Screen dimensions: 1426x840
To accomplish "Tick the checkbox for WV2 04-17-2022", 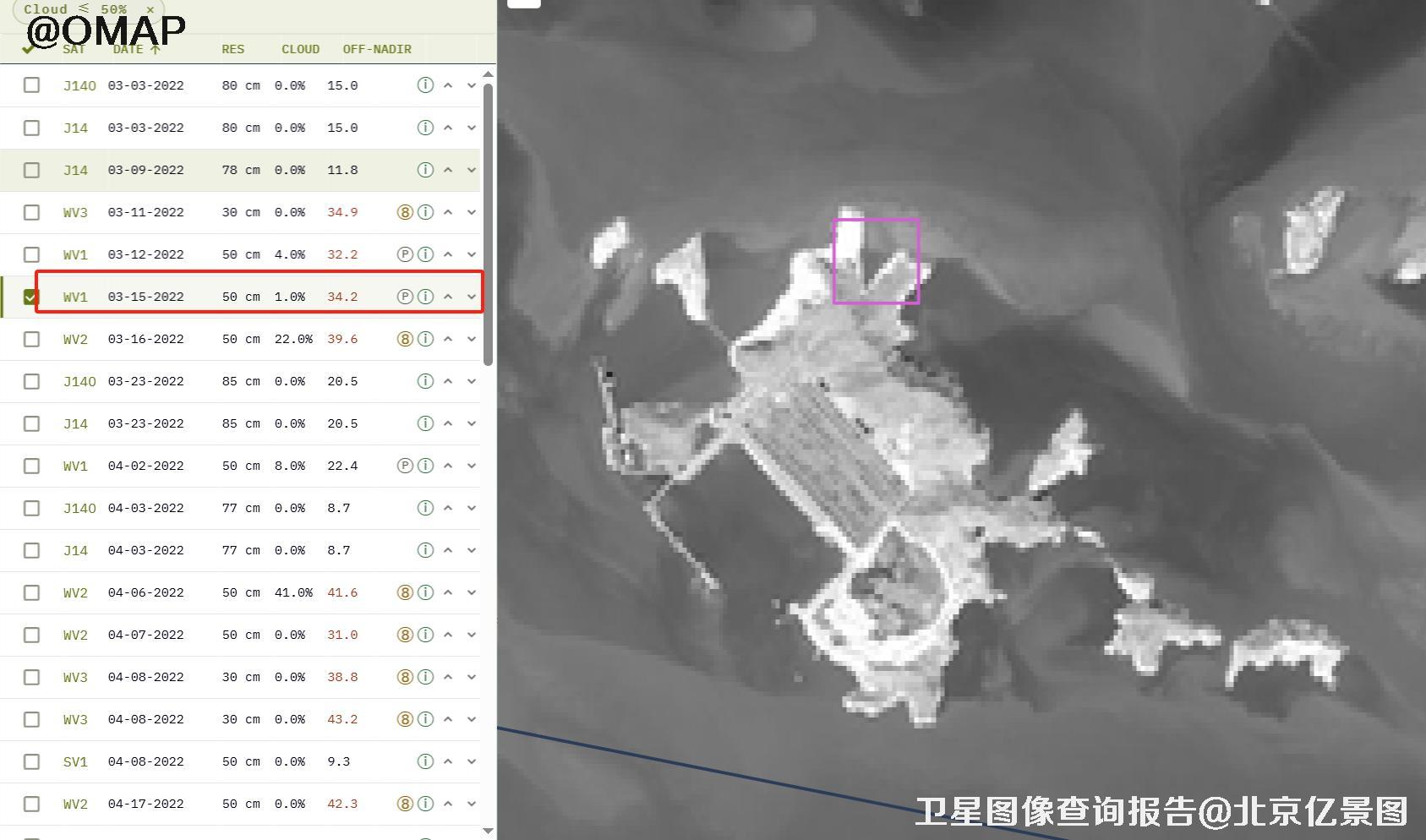I will click(31, 804).
